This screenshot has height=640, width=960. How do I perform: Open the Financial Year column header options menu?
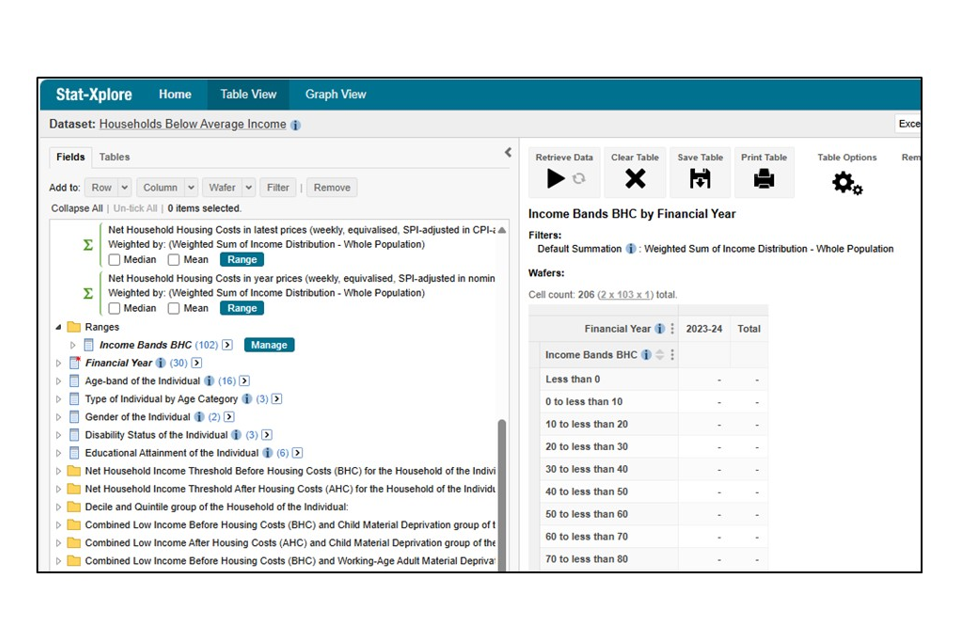coord(672,329)
